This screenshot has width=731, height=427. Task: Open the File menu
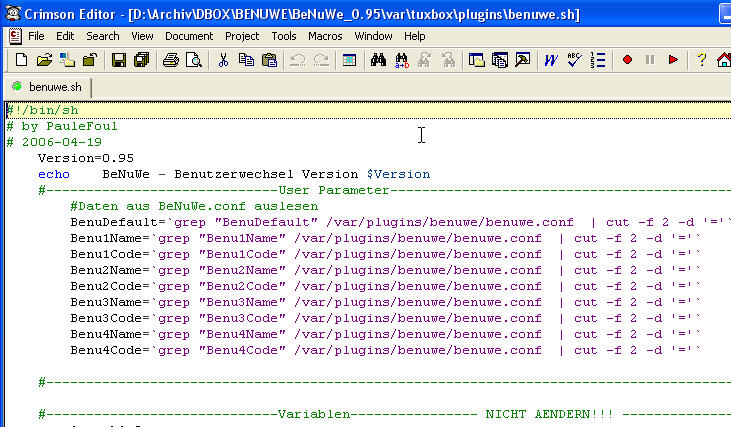36,36
